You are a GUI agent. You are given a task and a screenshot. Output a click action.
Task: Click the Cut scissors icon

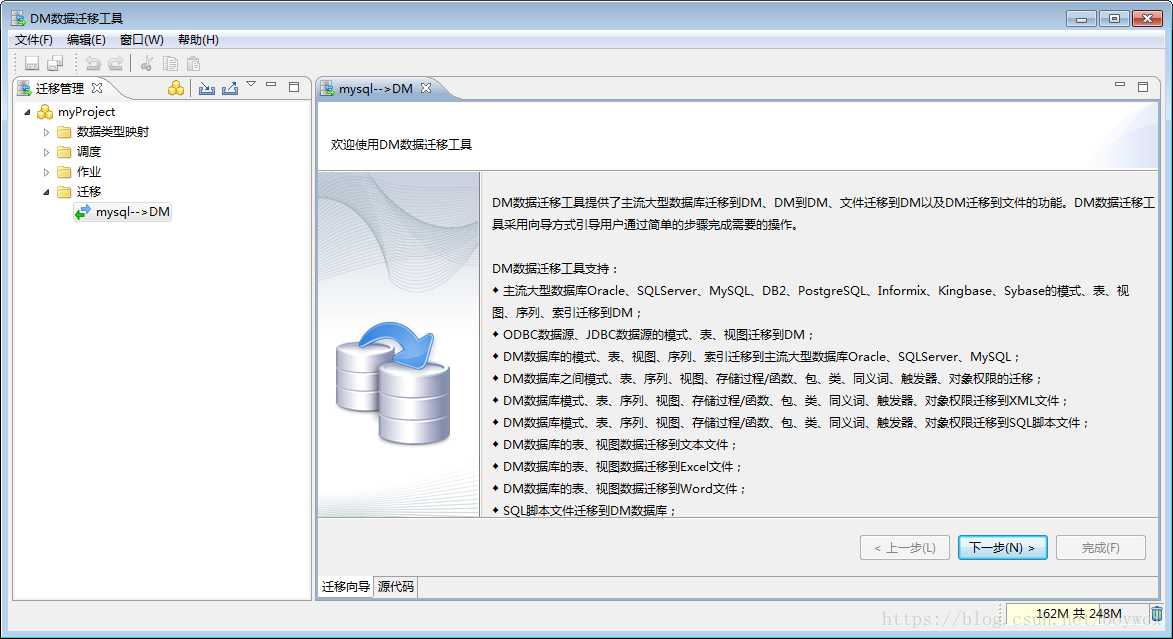(147, 64)
